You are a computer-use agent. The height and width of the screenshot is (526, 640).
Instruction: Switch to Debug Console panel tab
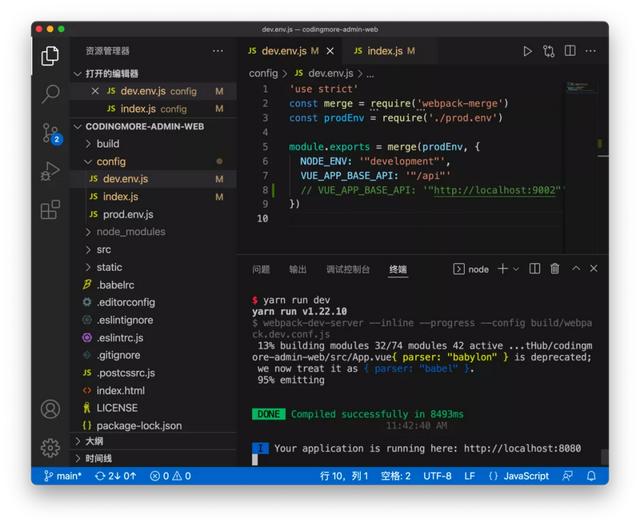click(348, 269)
